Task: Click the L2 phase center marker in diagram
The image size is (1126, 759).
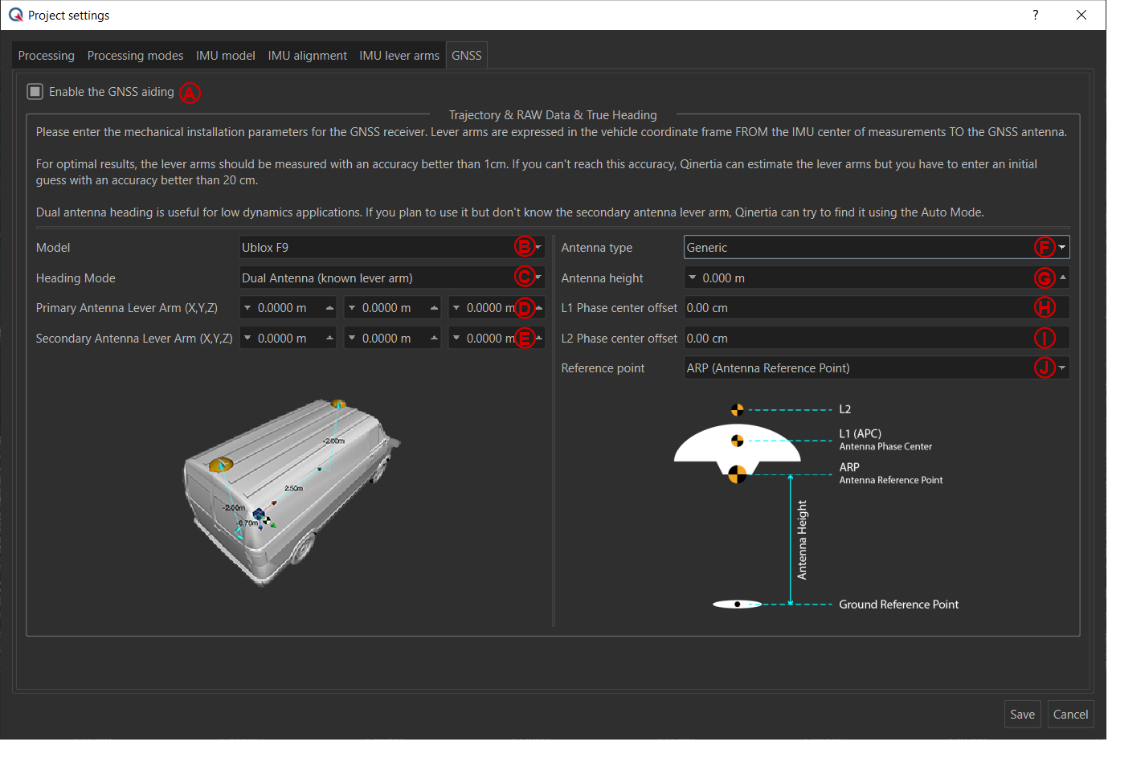Action: (x=738, y=410)
